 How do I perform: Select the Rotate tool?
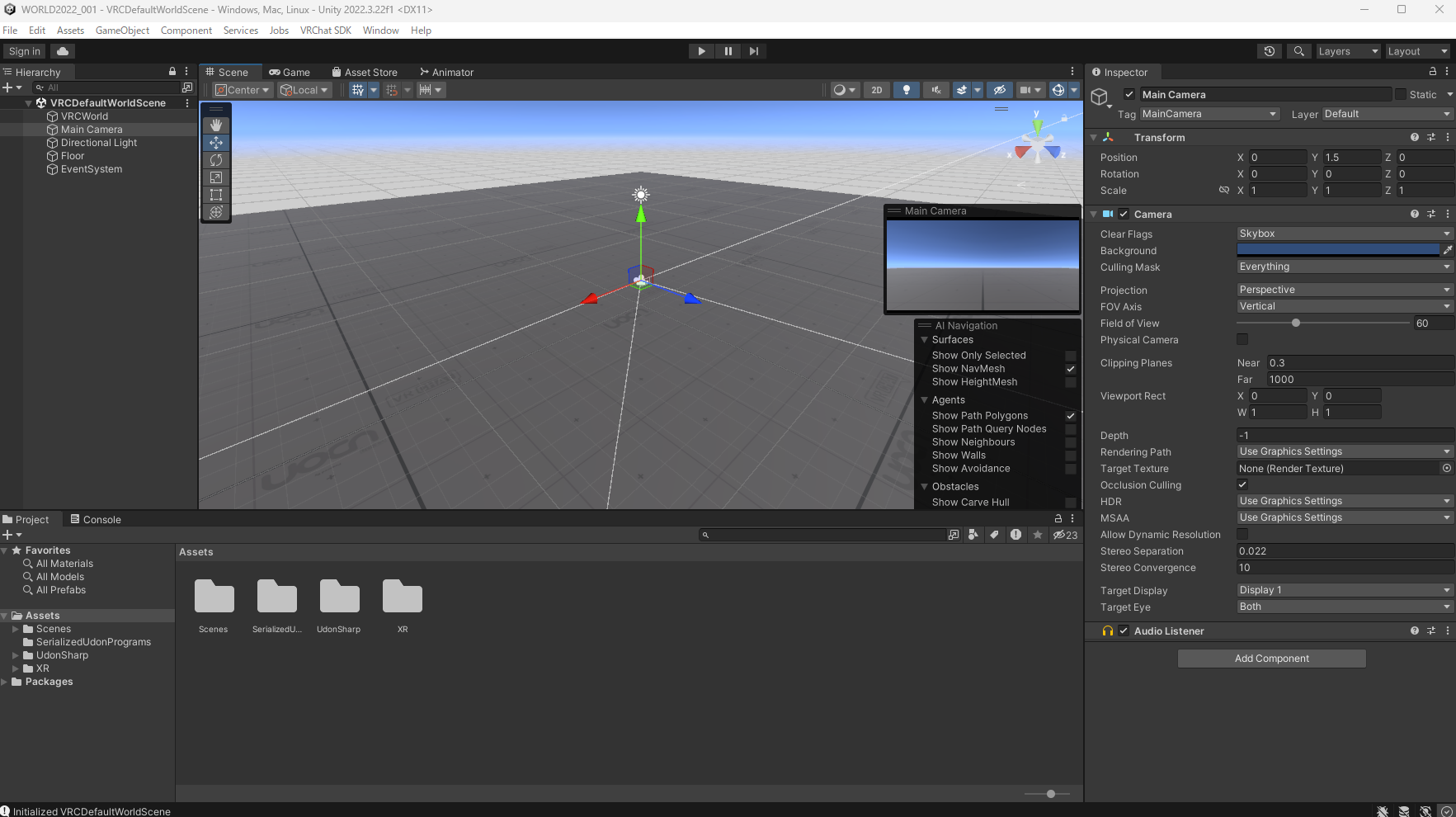(x=216, y=160)
